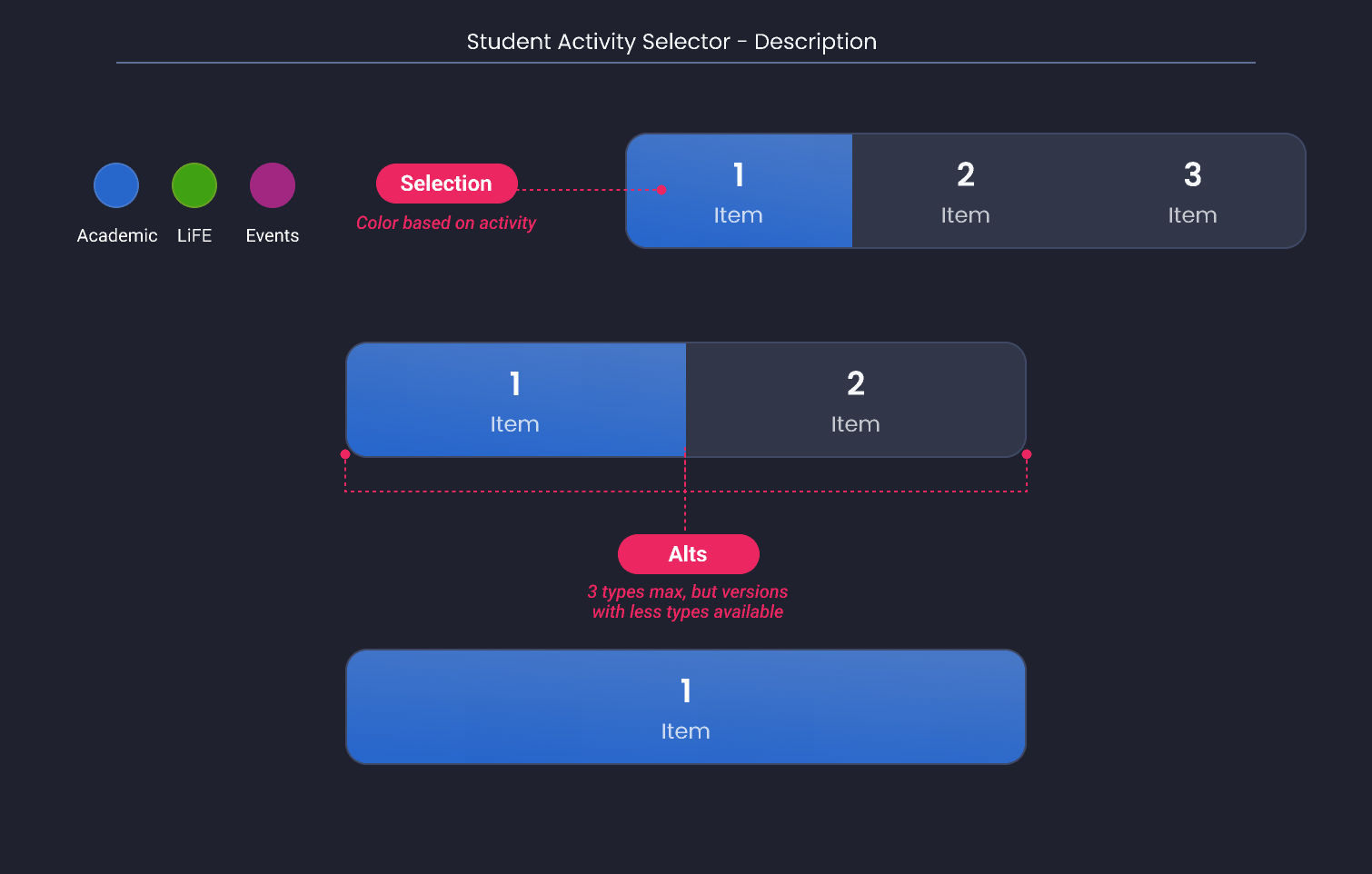Click the 'Color based on activity' caption

446,223
